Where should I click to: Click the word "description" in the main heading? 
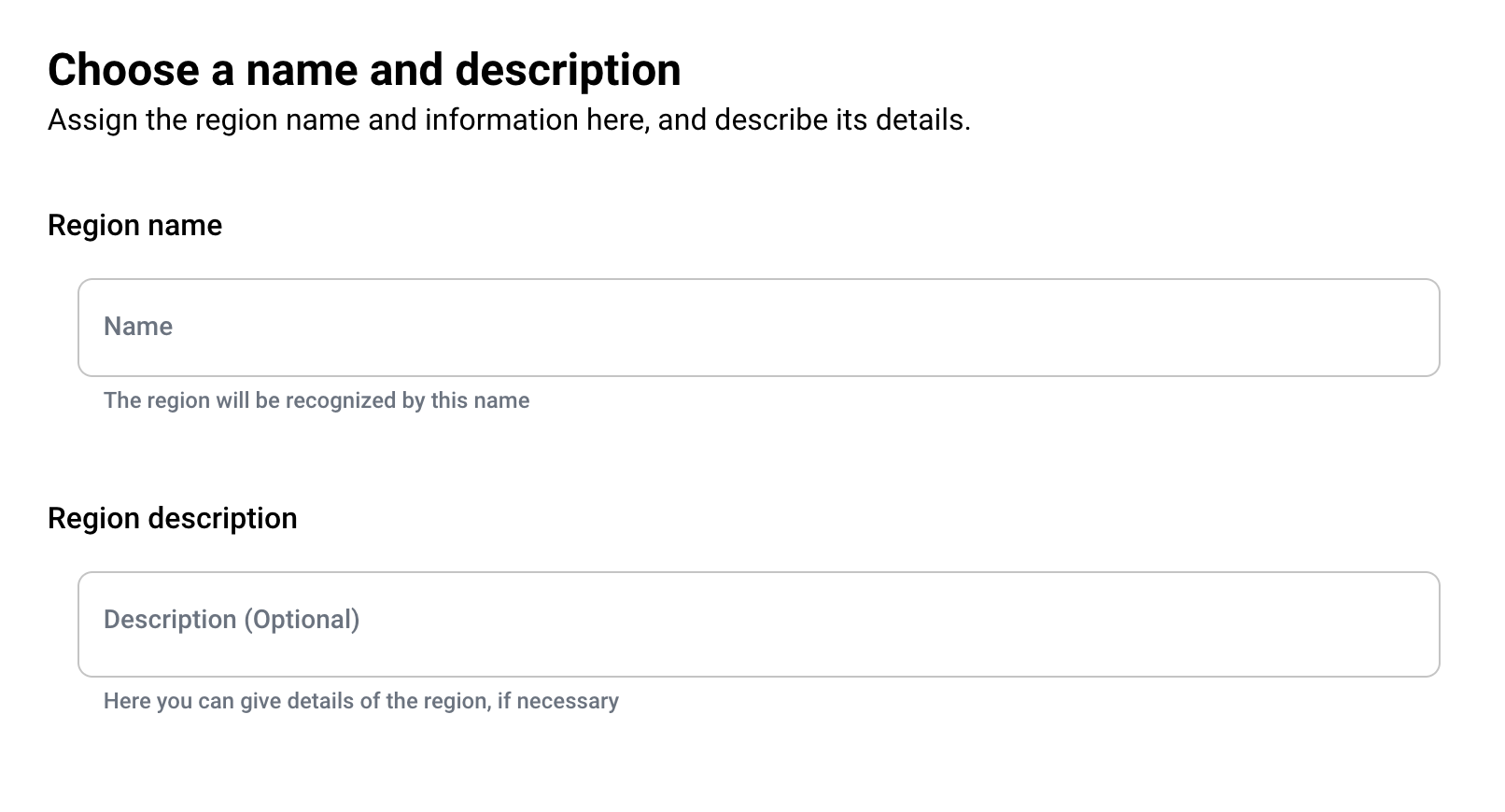(568, 70)
